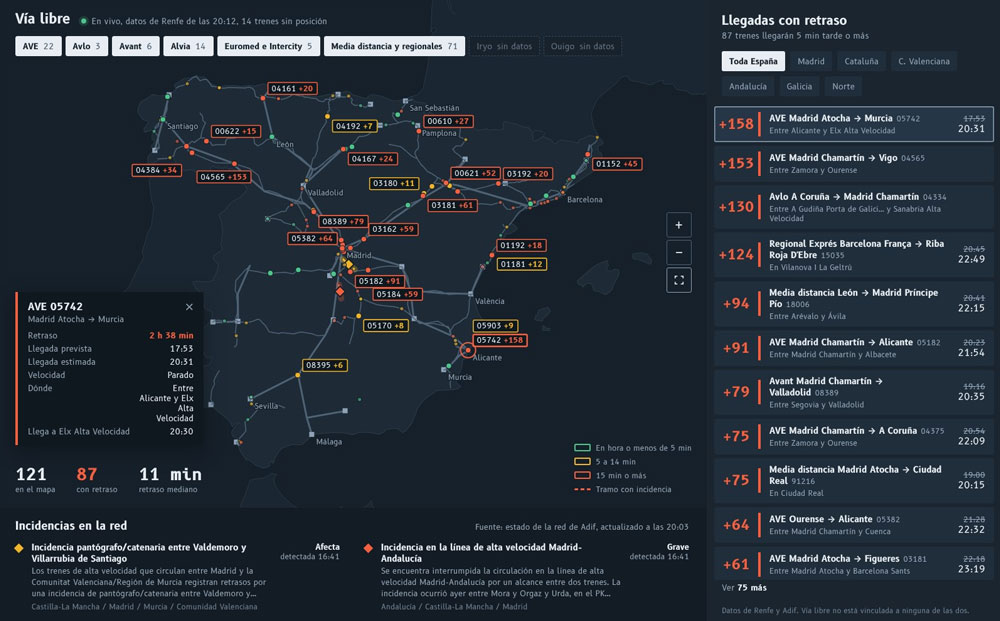Open the +79 Avant Madrid to Valladolid row
Image resolution: width=1000 pixels, height=621 pixels.
pos(853,391)
